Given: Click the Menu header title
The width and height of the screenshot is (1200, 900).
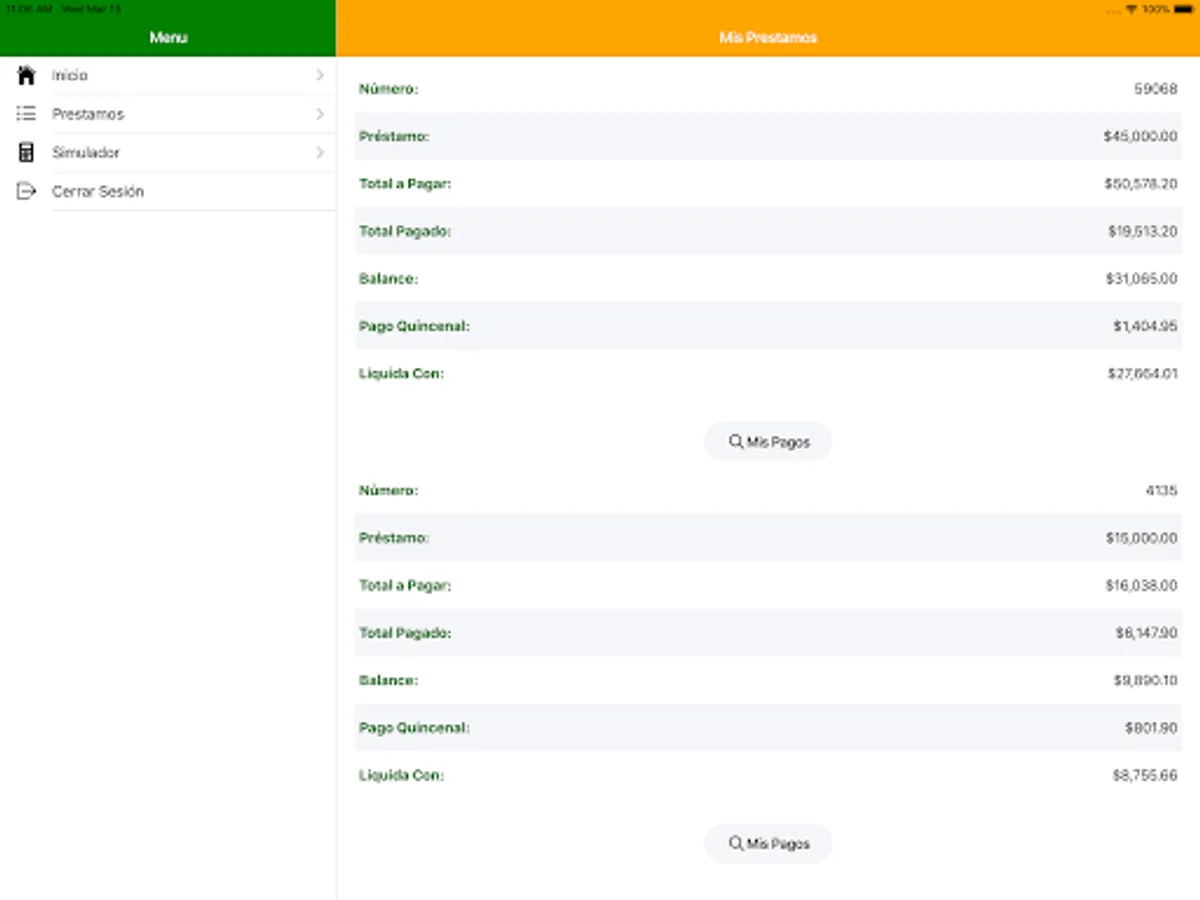Looking at the screenshot, I should click(x=168, y=38).
